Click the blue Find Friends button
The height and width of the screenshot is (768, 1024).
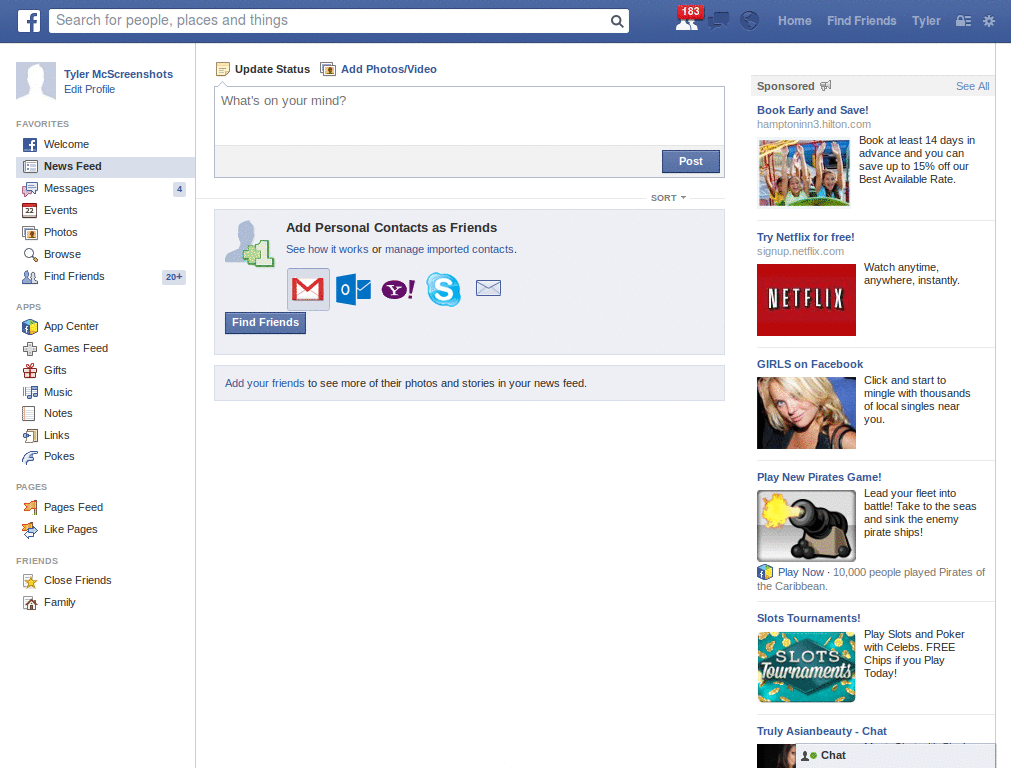click(265, 323)
